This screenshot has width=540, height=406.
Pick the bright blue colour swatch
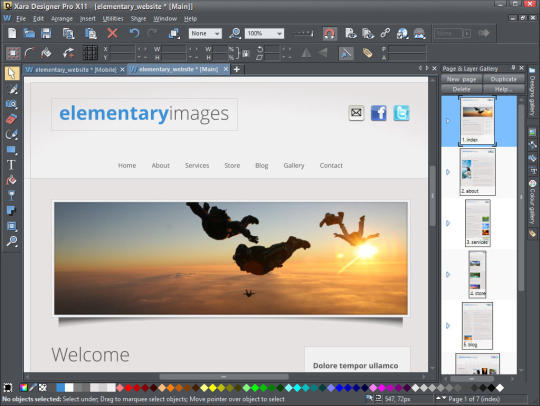pos(339,388)
